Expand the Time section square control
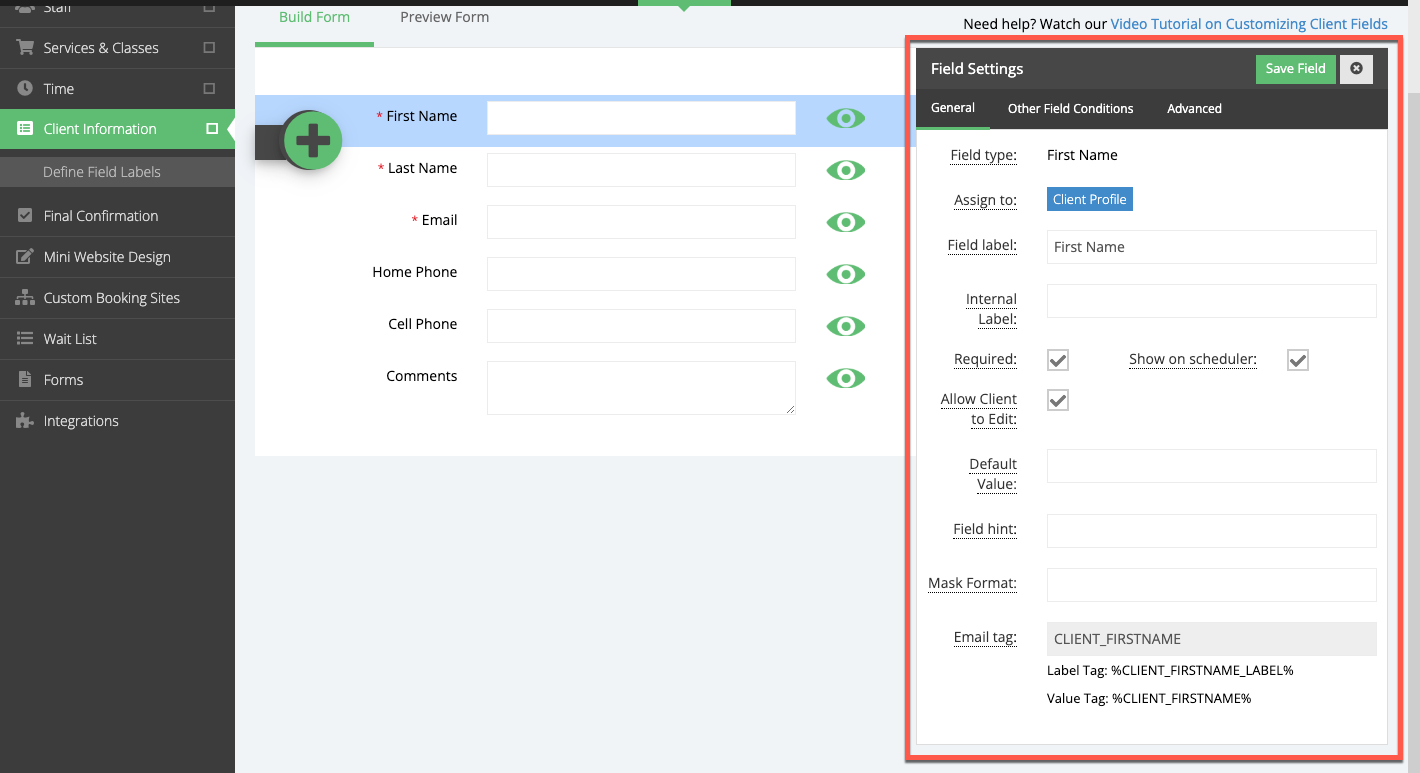The image size is (1420, 773). pyautogui.click(x=210, y=88)
